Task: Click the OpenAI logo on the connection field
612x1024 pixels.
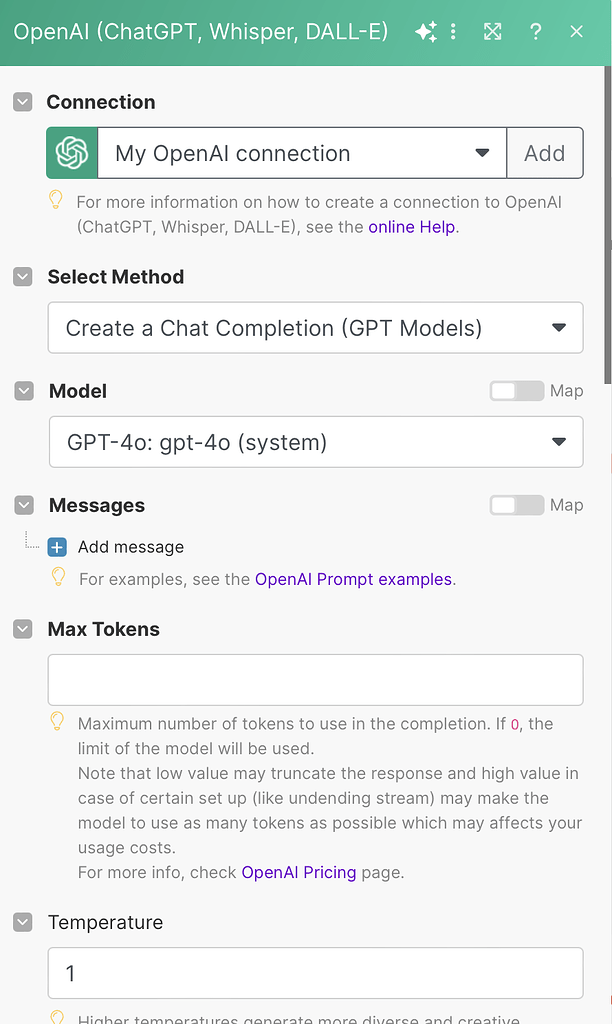Action: coord(70,153)
